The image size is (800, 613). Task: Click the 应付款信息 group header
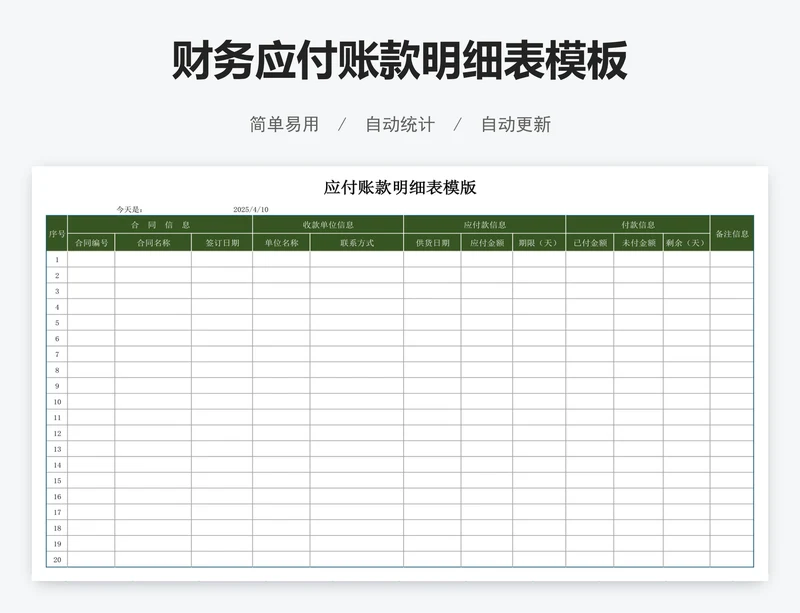pyautogui.click(x=485, y=225)
